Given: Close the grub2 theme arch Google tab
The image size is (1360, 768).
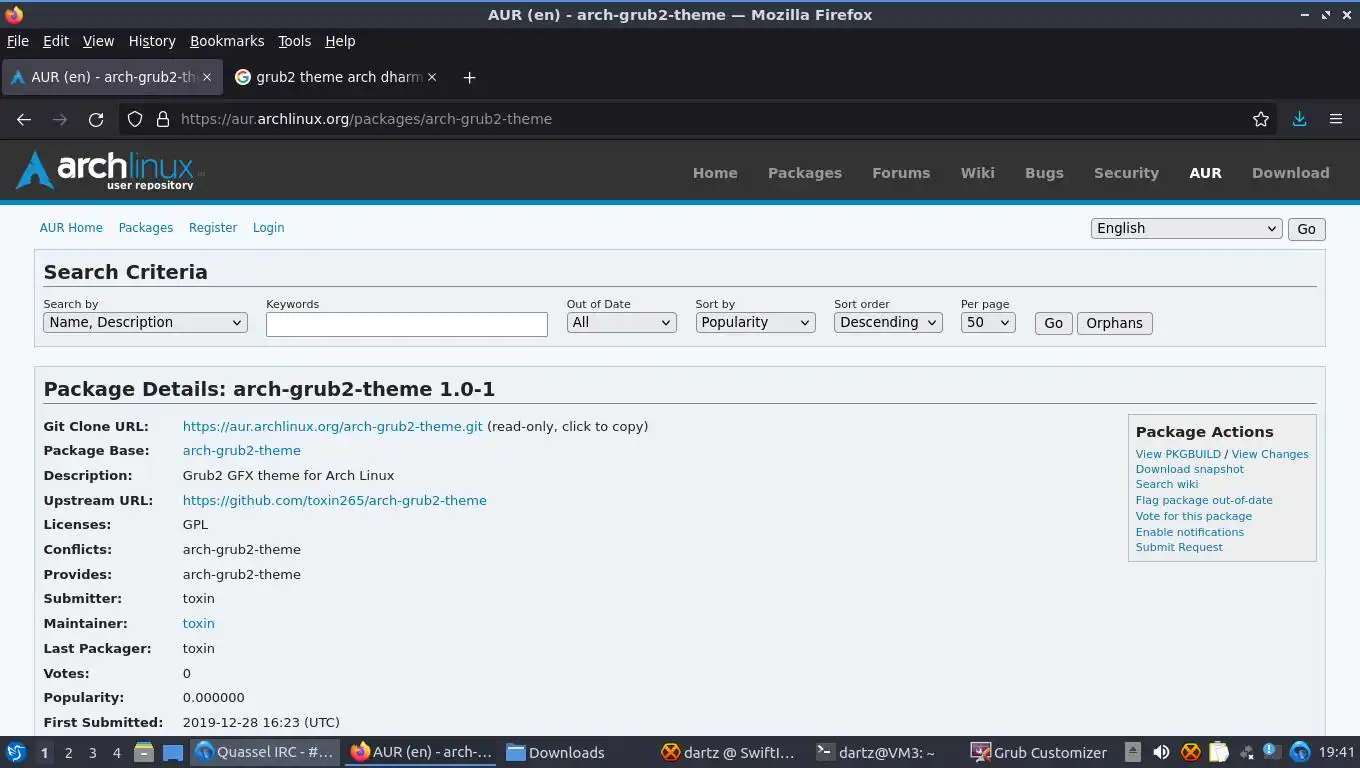Looking at the screenshot, I should pyautogui.click(x=432, y=77).
